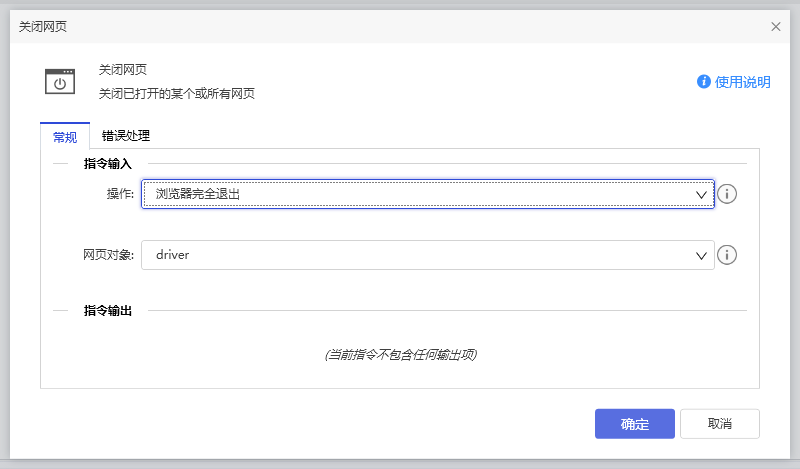
Task: Click the 网页对象 field label
Action: (107, 255)
